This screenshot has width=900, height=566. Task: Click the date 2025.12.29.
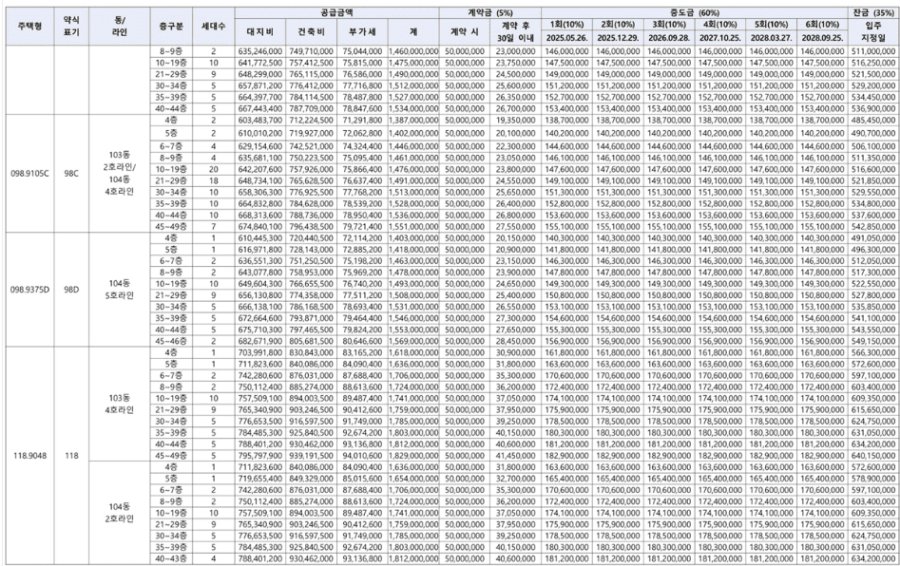click(x=618, y=38)
